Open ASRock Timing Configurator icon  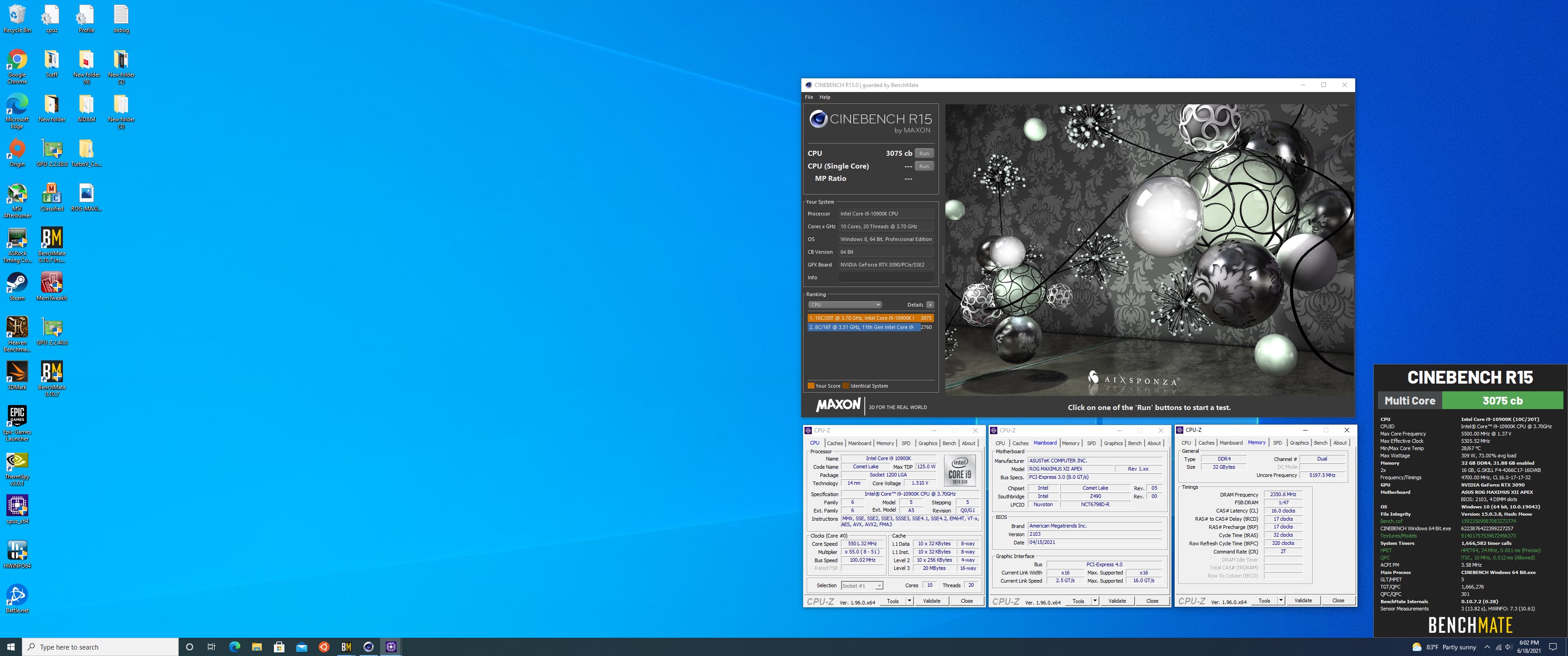tap(17, 245)
